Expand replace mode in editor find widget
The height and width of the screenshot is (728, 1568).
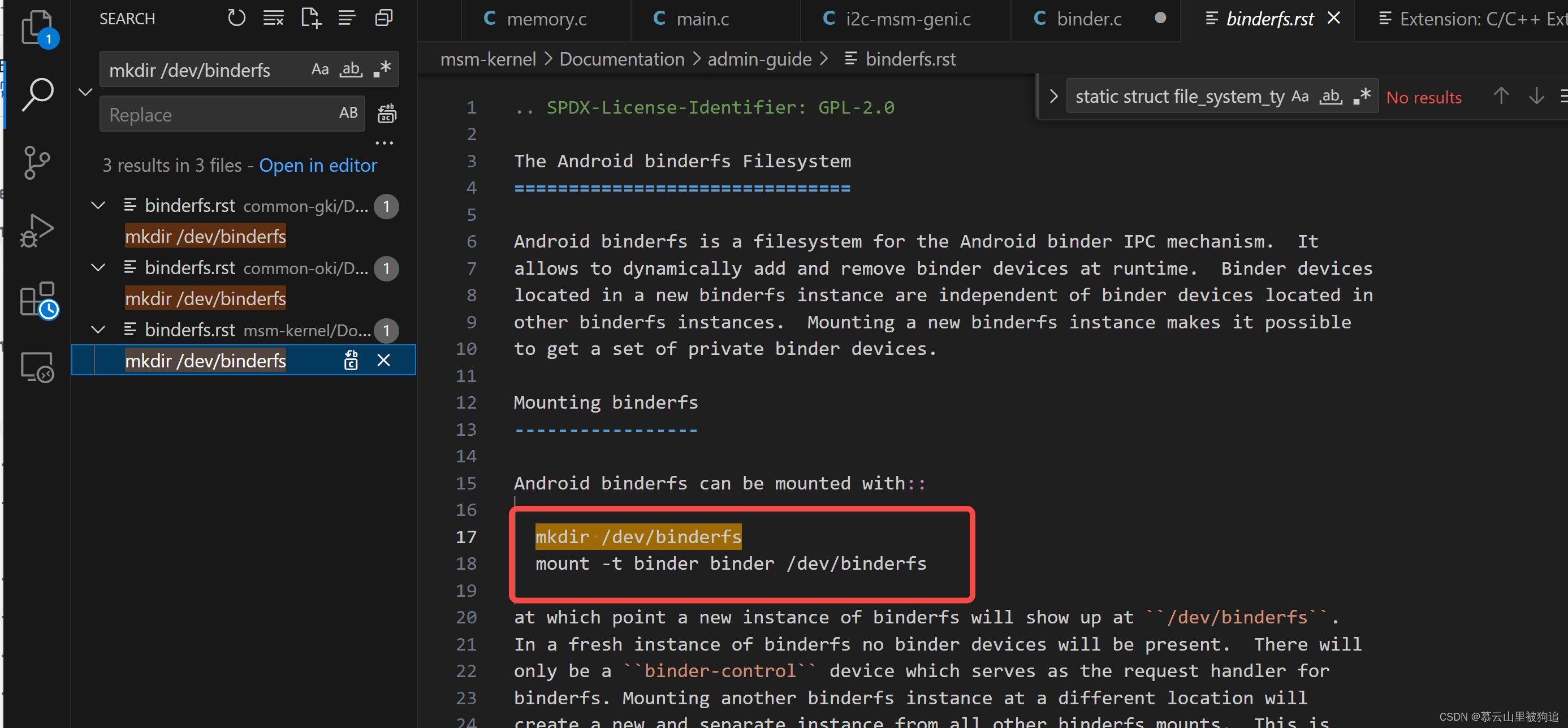[1053, 96]
